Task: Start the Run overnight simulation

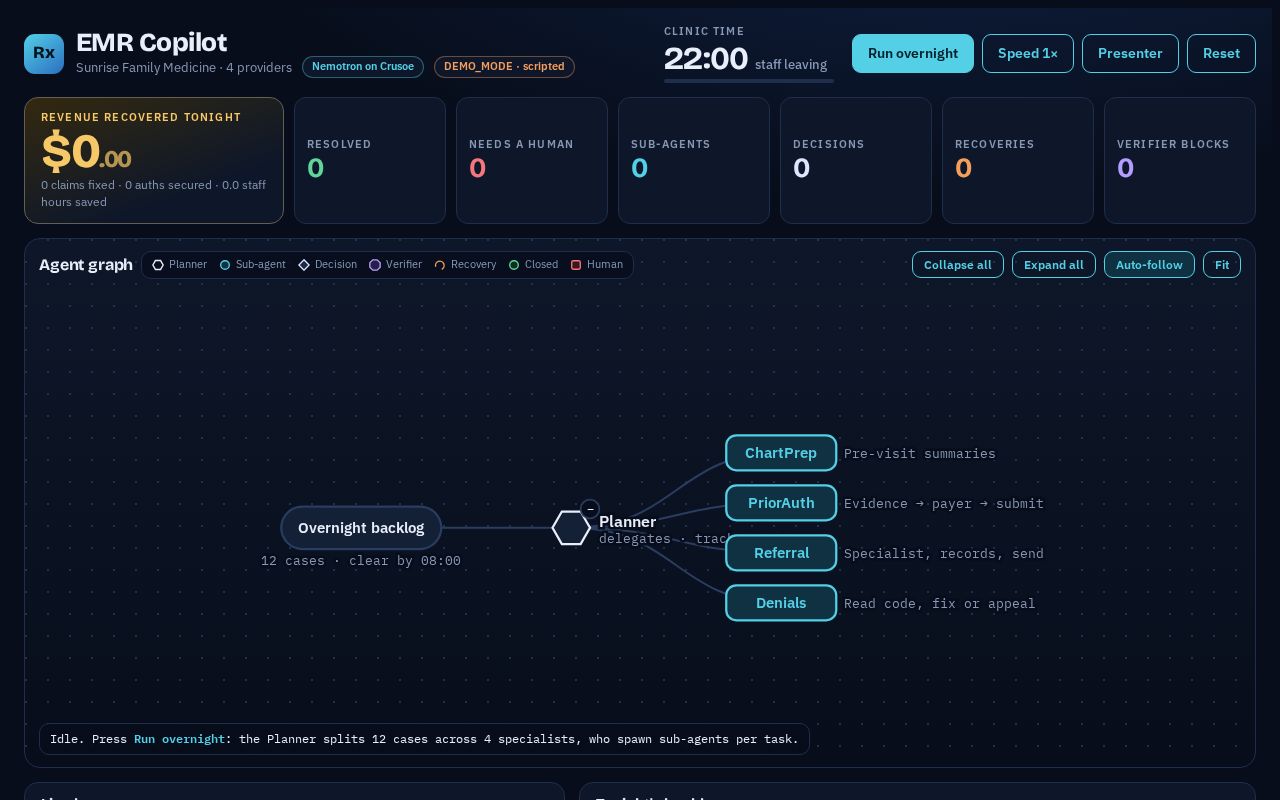Action: coord(913,53)
